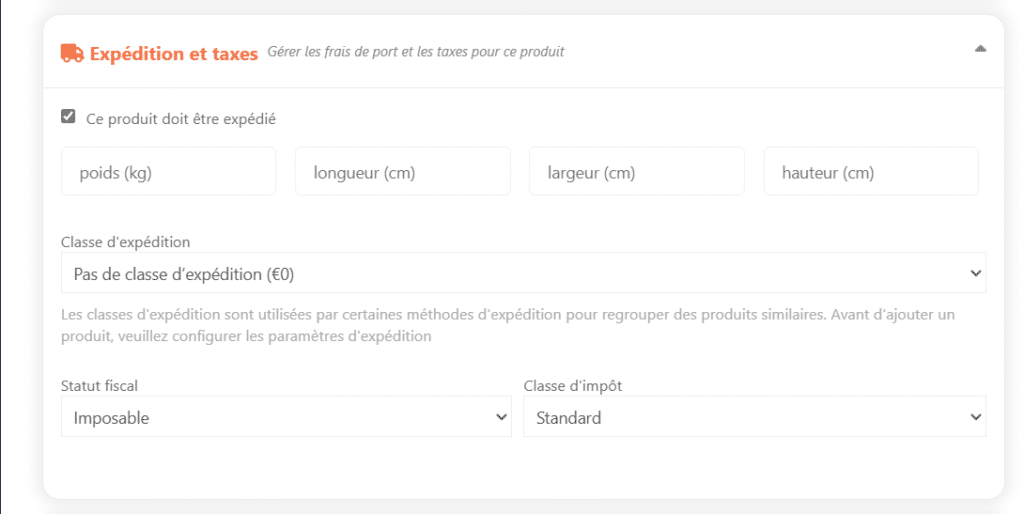Viewport: 1024px width, 514px height.
Task: Collapse the Expédition et taxes panel arrow
Action: (x=980, y=49)
